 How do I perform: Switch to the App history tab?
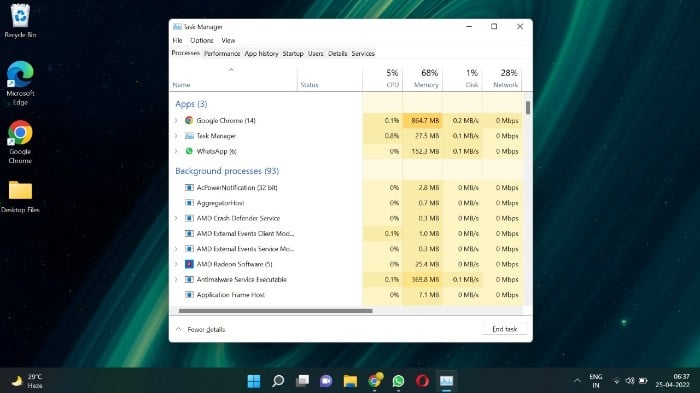pos(261,54)
